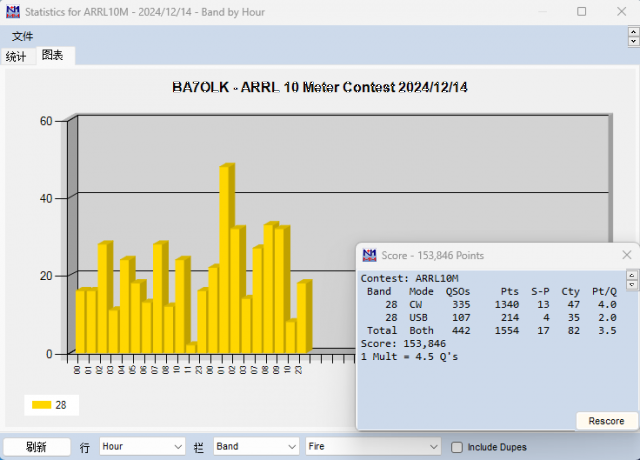Click the CW Cty value 47
The image size is (640, 460).
(x=573, y=304)
